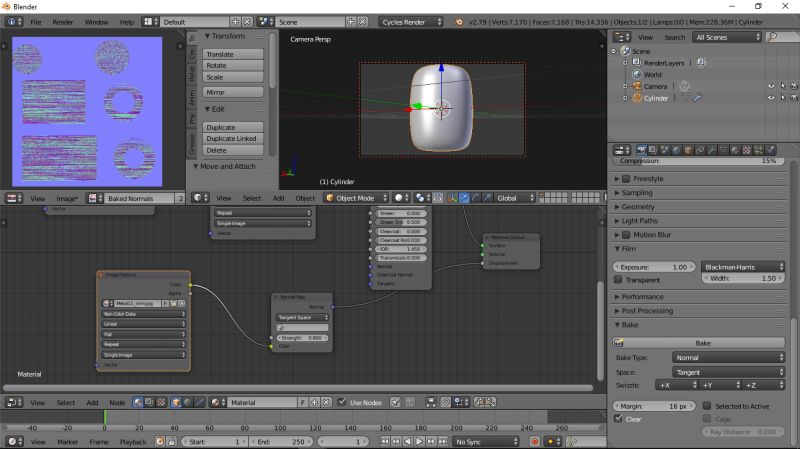This screenshot has width=800, height=449.
Task: Select texture nodes tree type icon
Action: (161, 403)
